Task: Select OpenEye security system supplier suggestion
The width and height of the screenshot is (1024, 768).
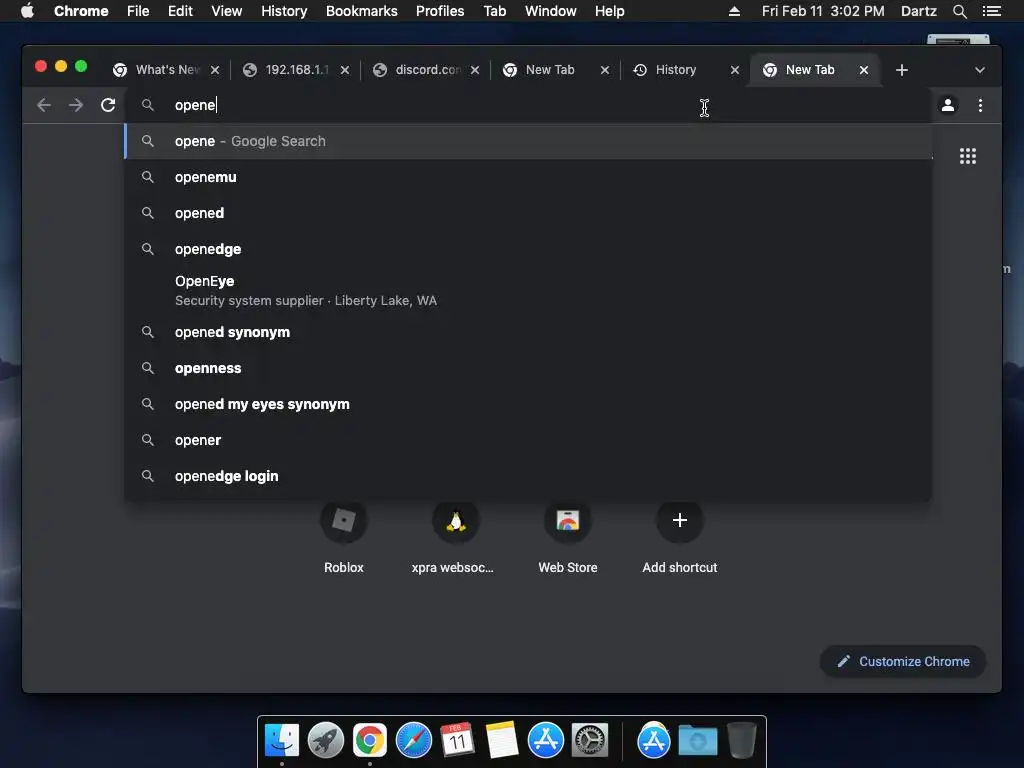Action: (x=528, y=291)
